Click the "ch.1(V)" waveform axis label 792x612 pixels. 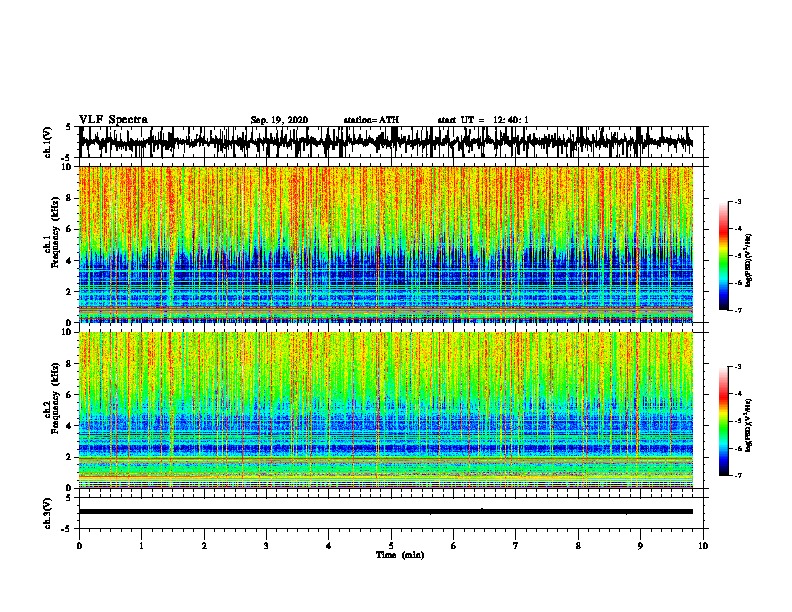(x=48, y=142)
